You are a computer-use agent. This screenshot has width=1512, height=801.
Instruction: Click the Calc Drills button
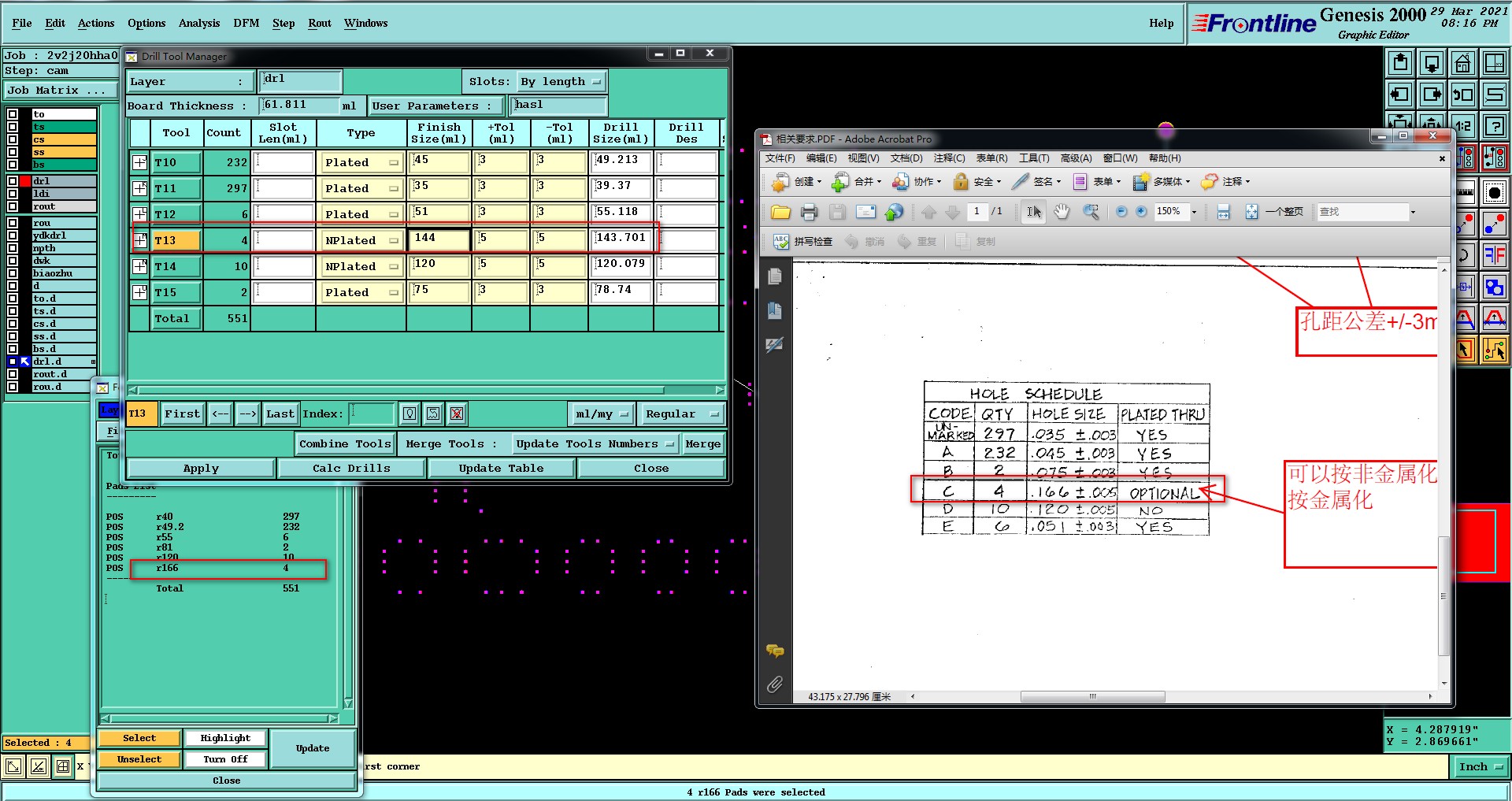click(x=351, y=468)
